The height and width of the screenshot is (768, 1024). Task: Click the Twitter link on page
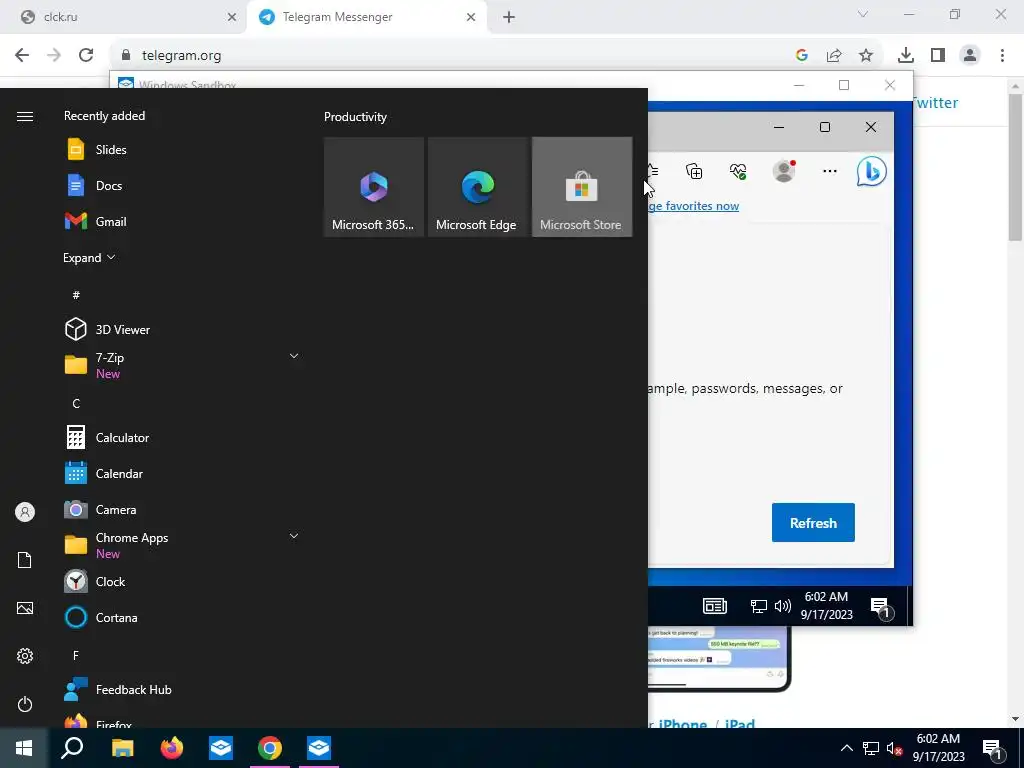(935, 103)
